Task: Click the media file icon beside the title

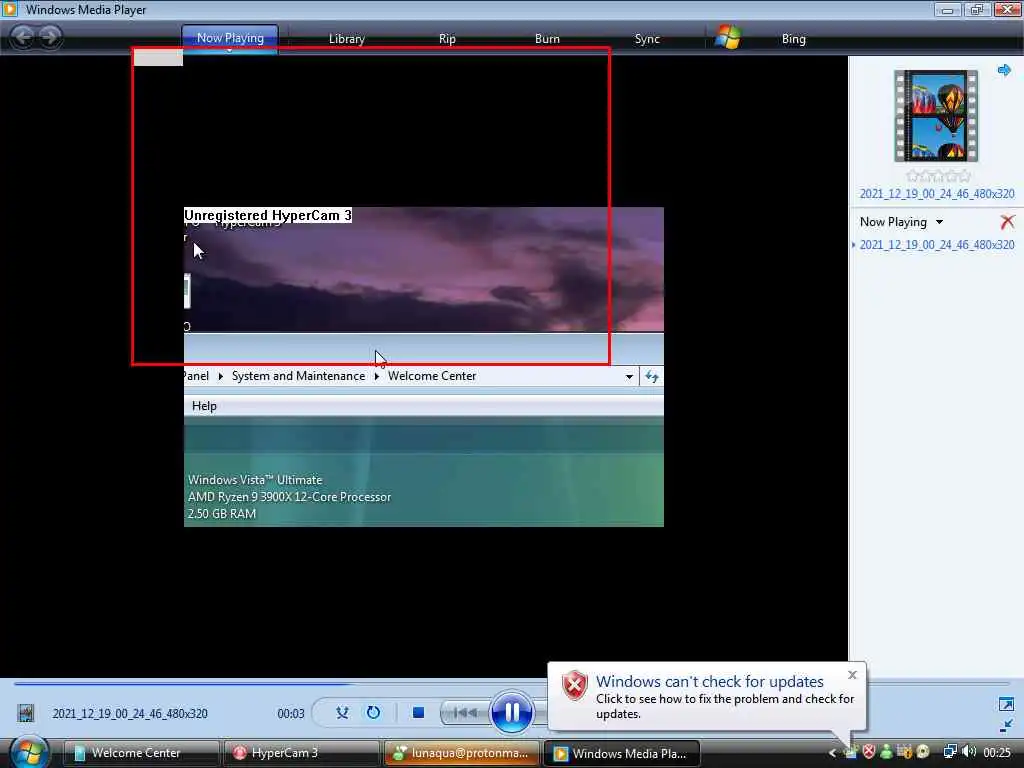Action: tap(25, 713)
